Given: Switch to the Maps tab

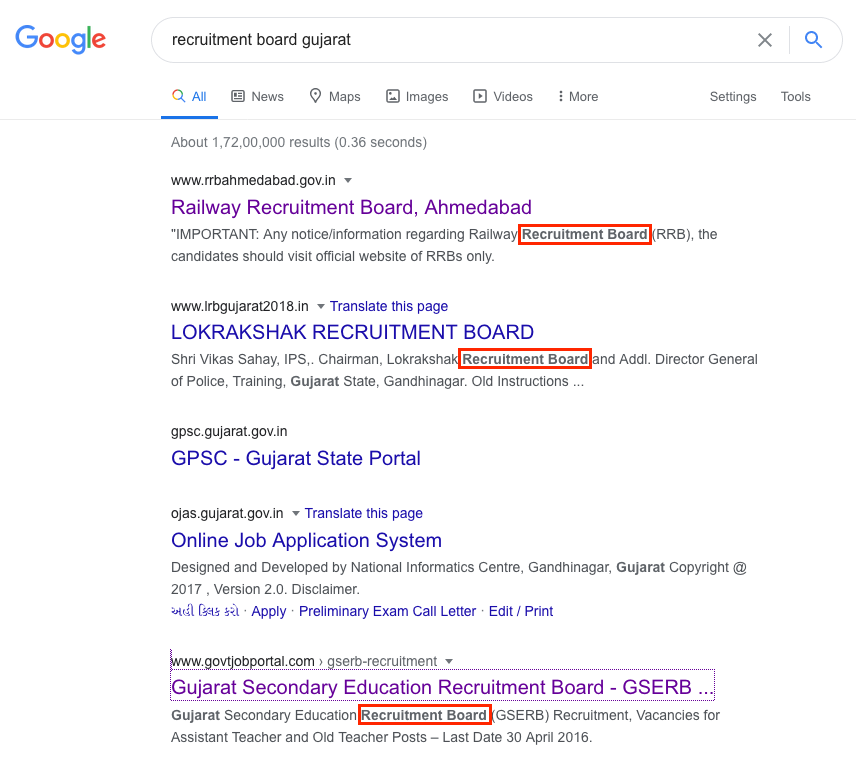Looking at the screenshot, I should click(334, 97).
